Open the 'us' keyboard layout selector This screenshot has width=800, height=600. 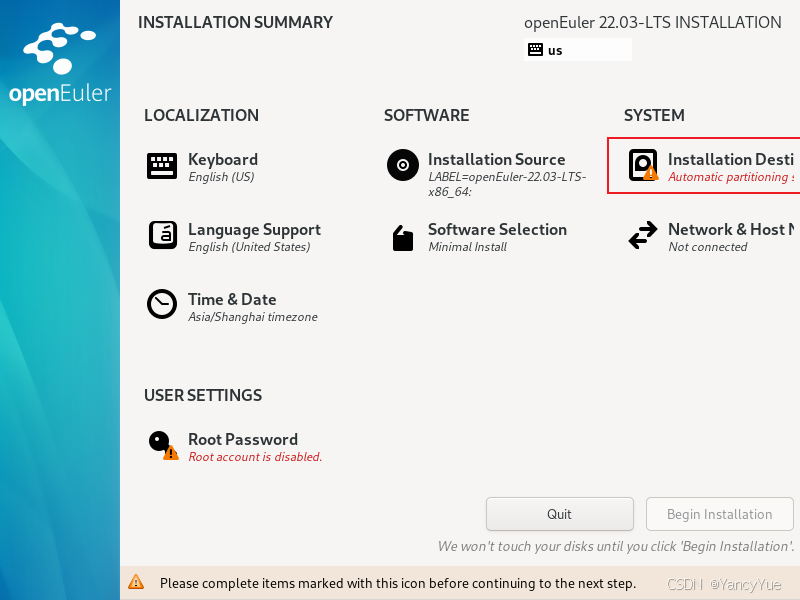[x=577, y=48]
